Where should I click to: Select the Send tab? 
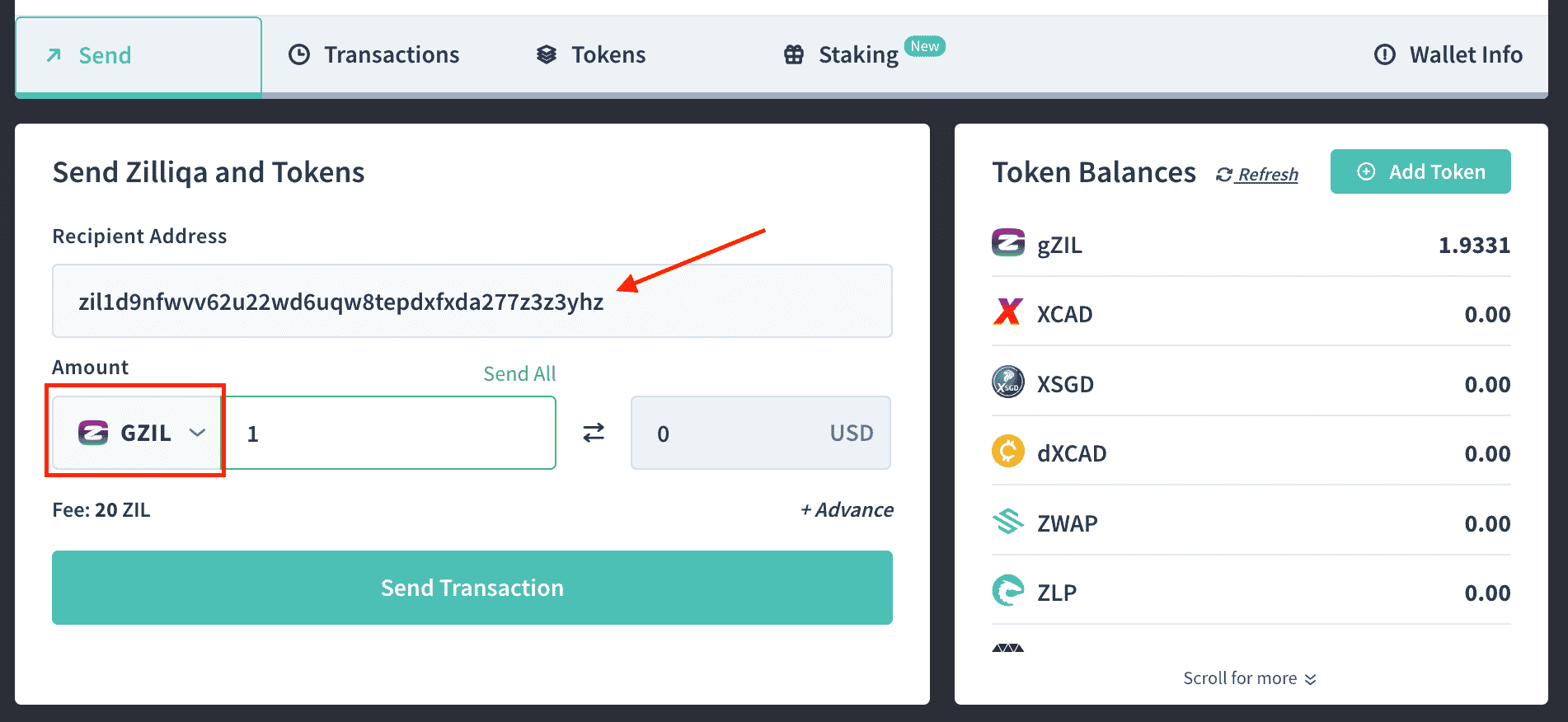coord(138,56)
